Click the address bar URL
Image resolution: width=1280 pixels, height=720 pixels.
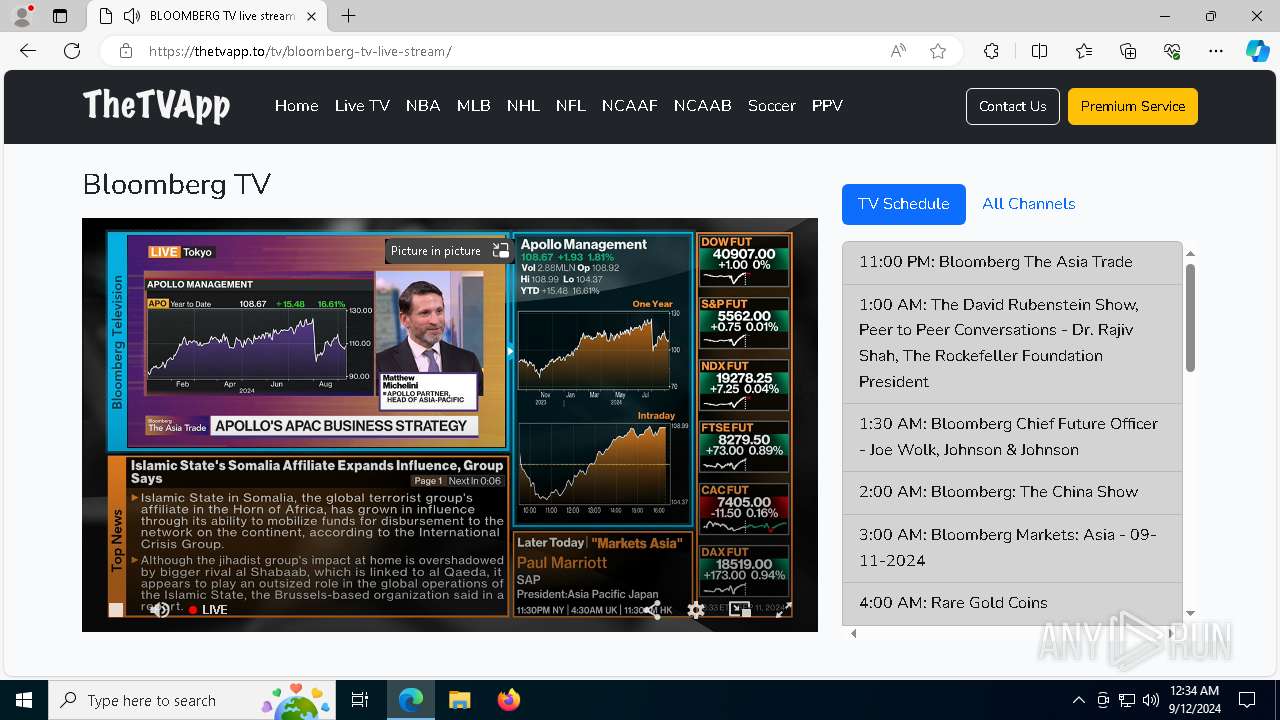point(300,51)
